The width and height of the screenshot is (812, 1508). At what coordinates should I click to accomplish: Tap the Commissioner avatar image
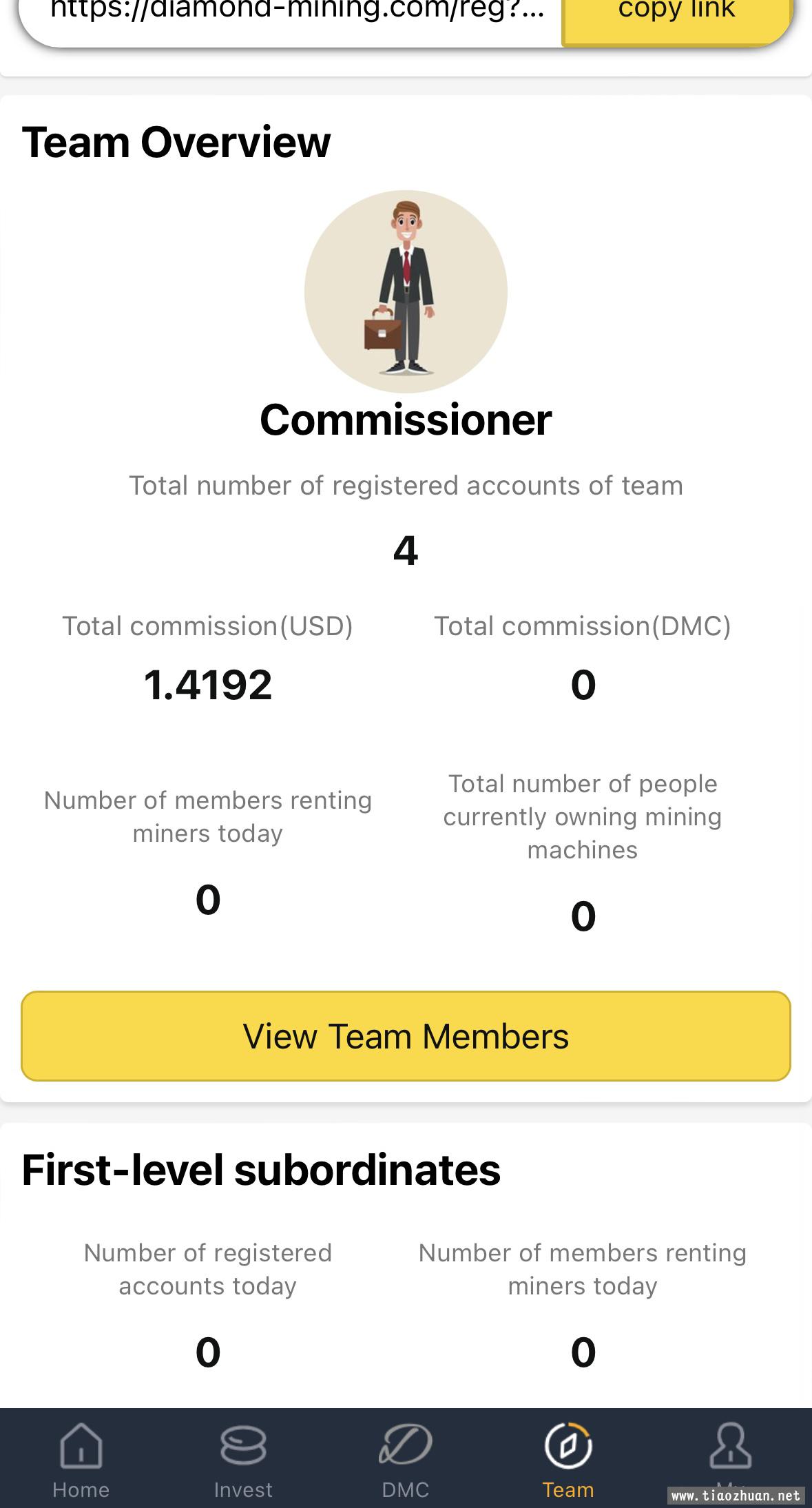pos(406,292)
